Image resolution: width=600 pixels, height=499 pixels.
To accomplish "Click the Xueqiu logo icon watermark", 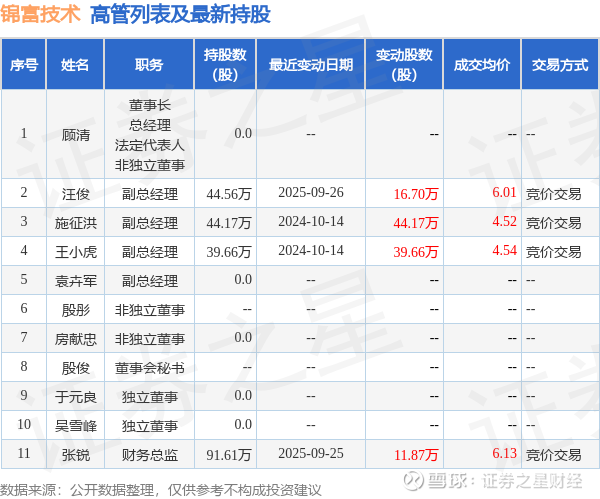I will pos(413,480).
